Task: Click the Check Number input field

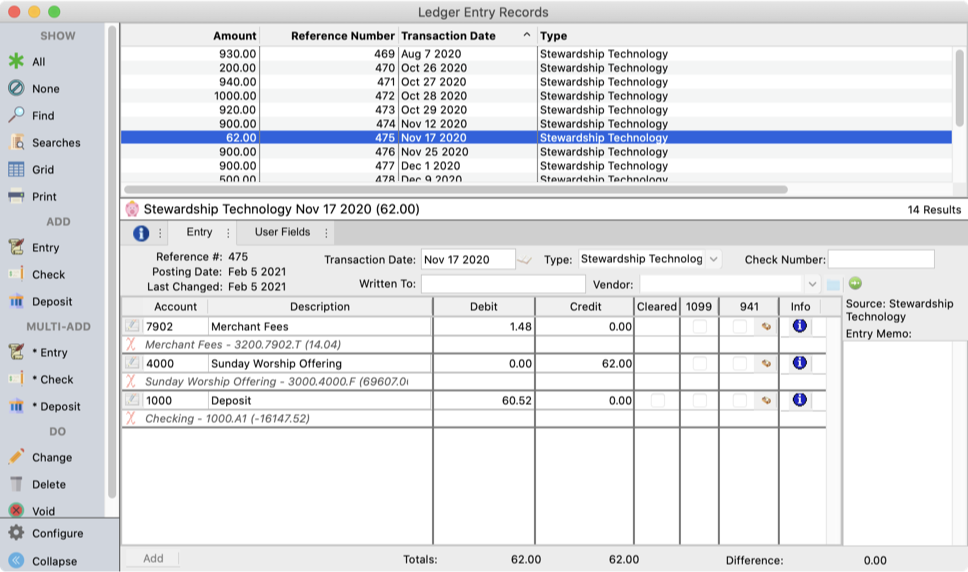Action: pyautogui.click(x=881, y=259)
